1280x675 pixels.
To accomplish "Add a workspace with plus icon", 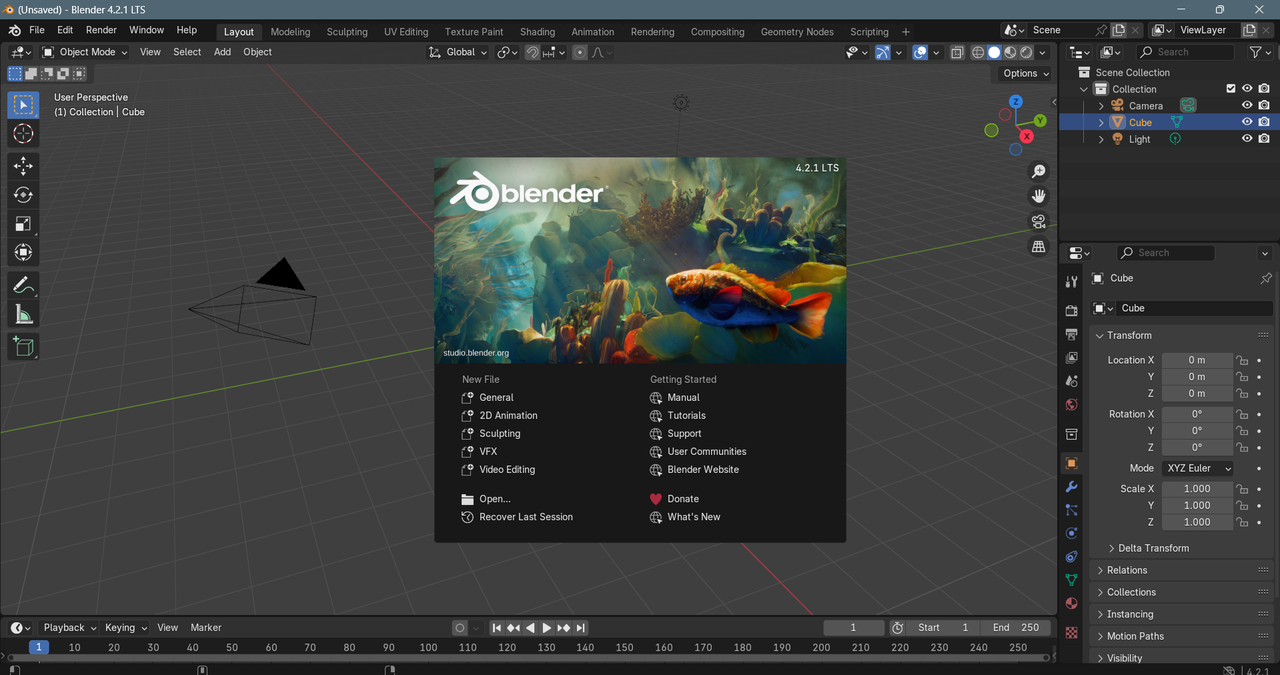I will coord(906,32).
